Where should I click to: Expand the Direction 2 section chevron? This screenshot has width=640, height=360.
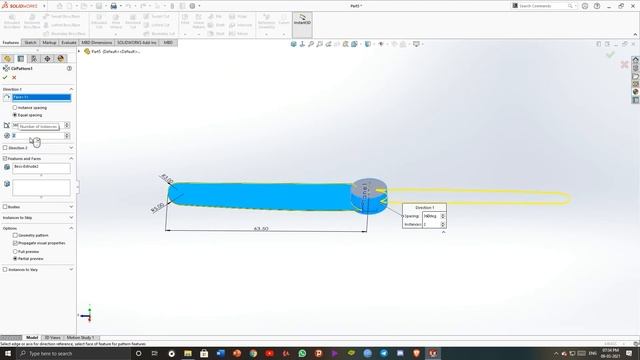click(x=71, y=148)
